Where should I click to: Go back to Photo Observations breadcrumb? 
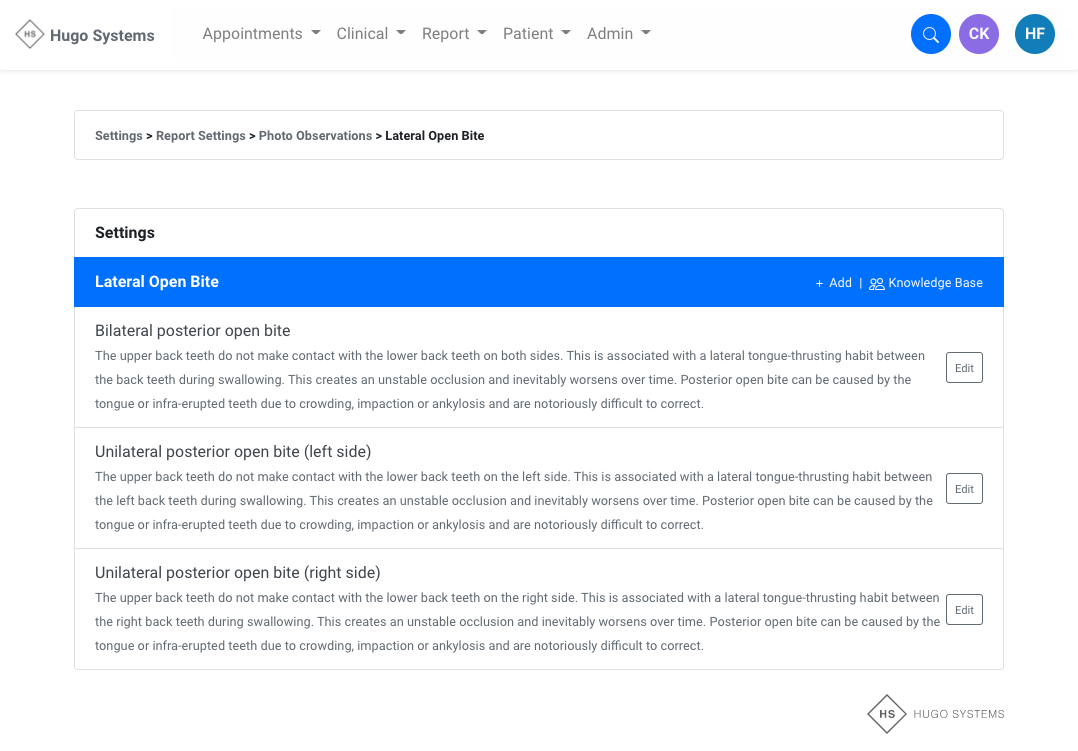tap(315, 136)
